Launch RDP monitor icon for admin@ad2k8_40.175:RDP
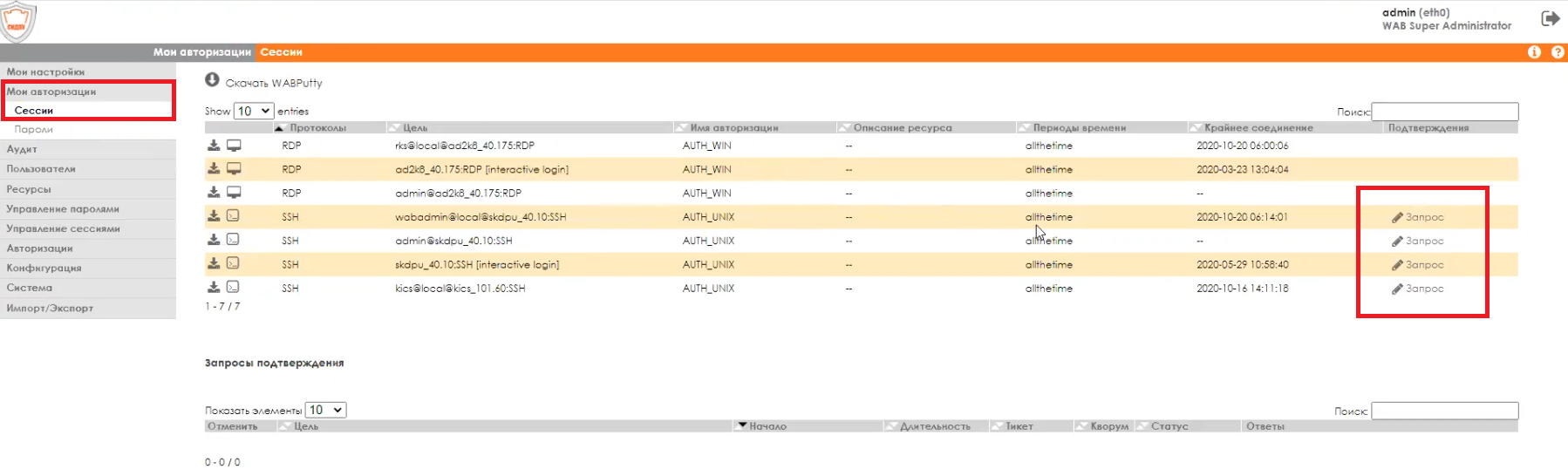This screenshot has height=476, width=1568. click(x=234, y=193)
